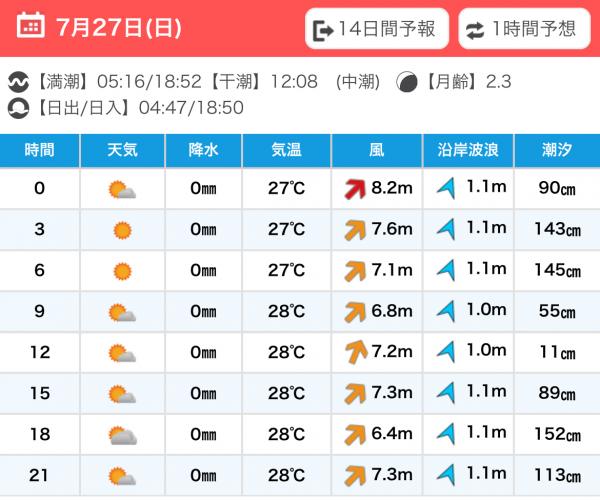This screenshot has width=600, height=500.
Task: Click the red wind arrow at 8.2m
Action: click(x=355, y=189)
